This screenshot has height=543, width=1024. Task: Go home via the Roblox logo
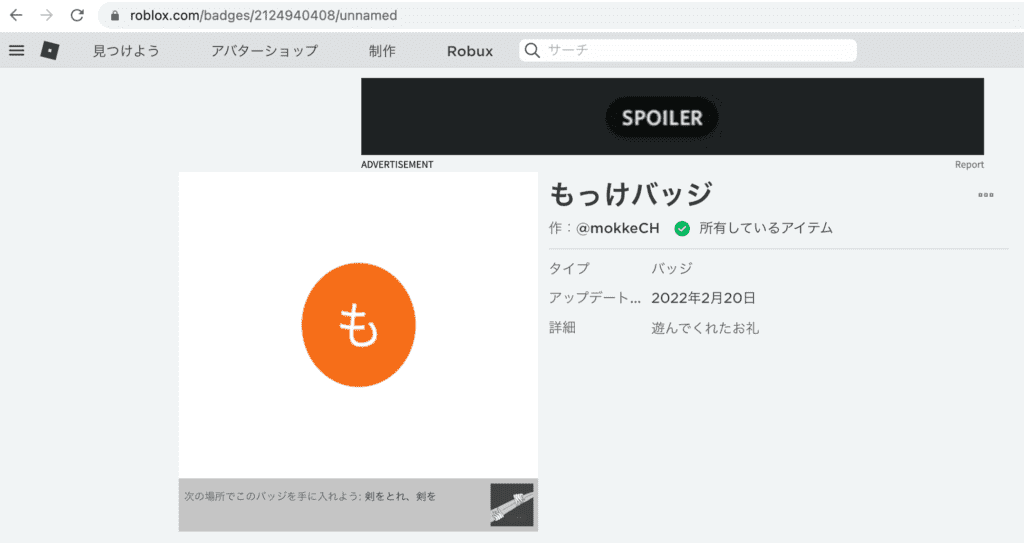click(x=49, y=50)
